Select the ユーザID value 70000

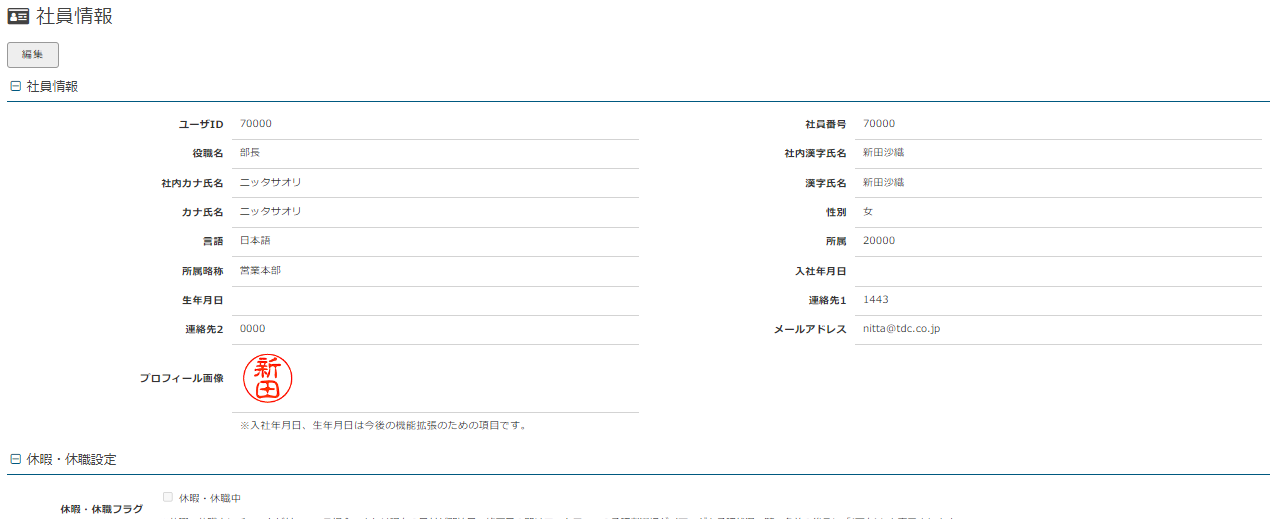256,124
